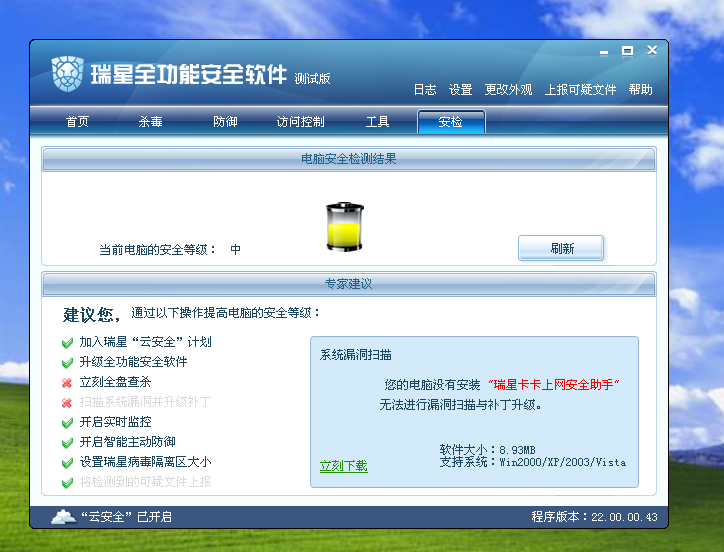
Task: Click green check beside 开启智能主动防御
Action: pos(67,443)
